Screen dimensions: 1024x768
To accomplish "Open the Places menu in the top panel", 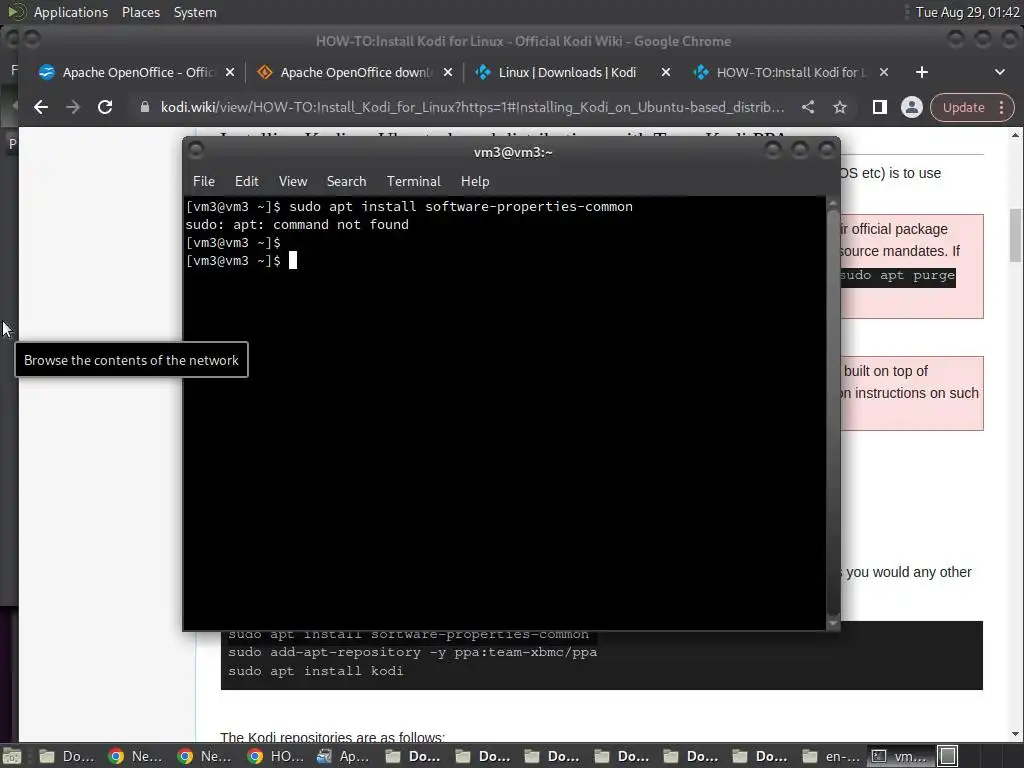I will 140,12.
